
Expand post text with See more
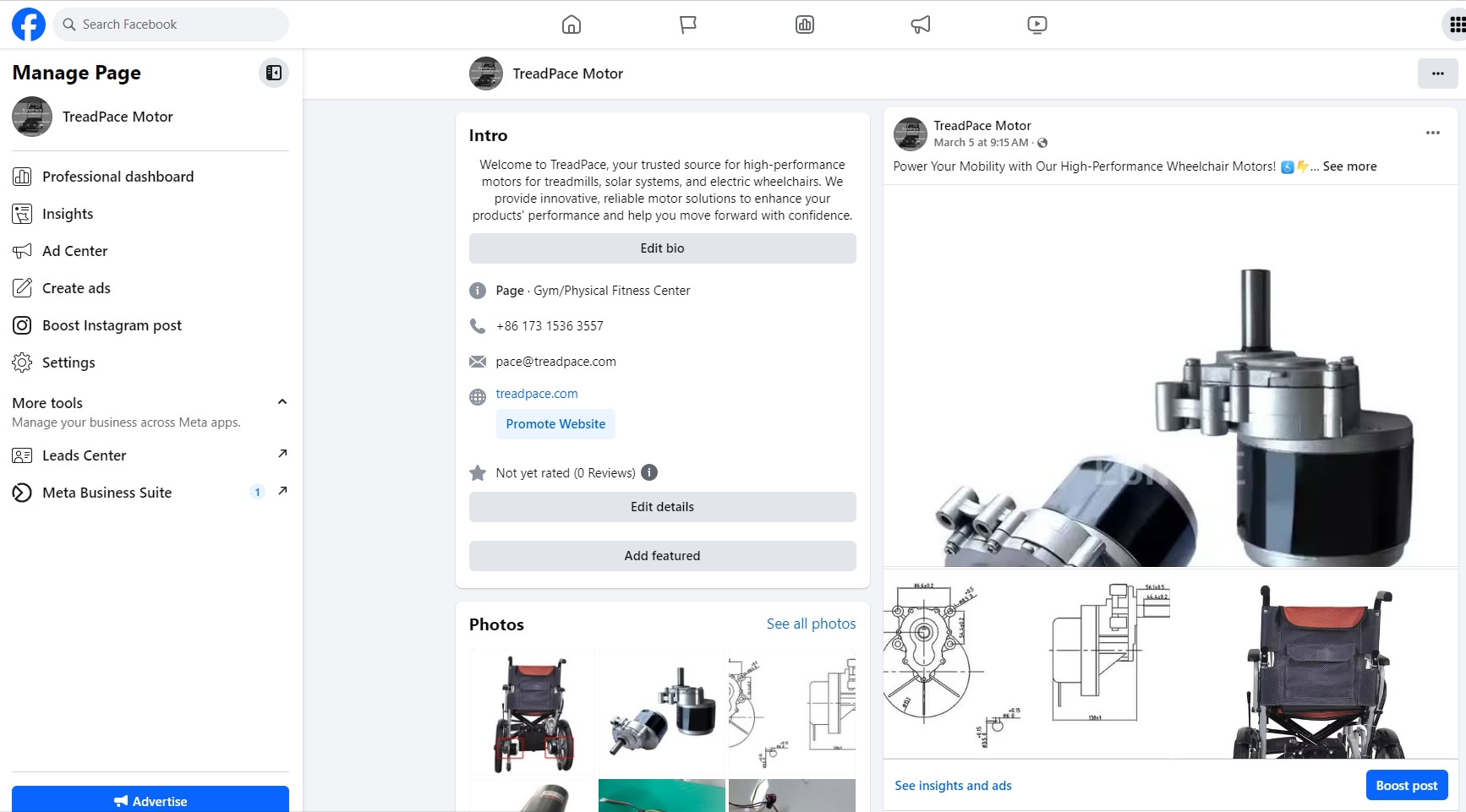click(x=1349, y=166)
